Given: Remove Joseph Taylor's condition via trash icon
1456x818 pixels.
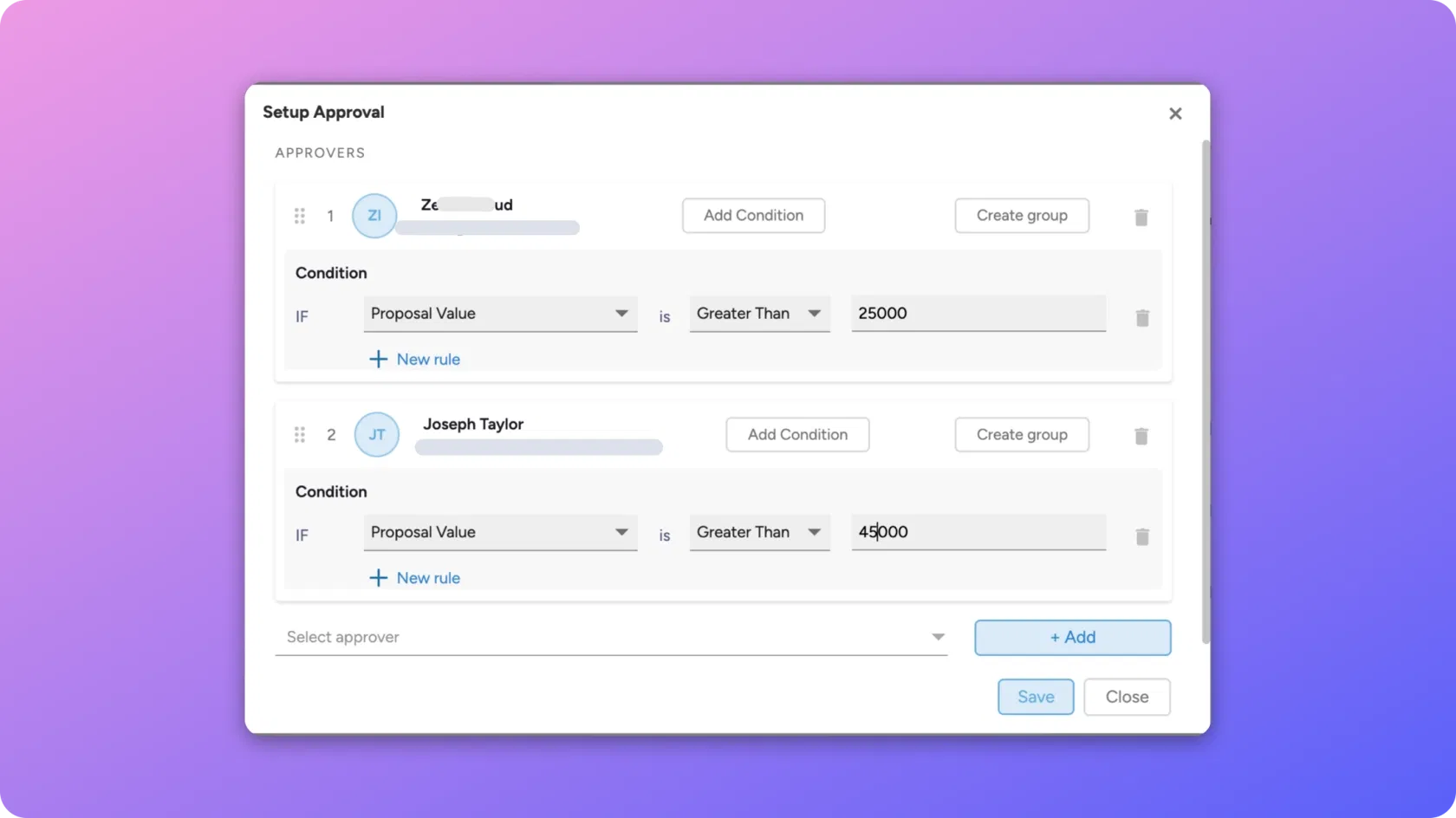Looking at the screenshot, I should coord(1141,537).
